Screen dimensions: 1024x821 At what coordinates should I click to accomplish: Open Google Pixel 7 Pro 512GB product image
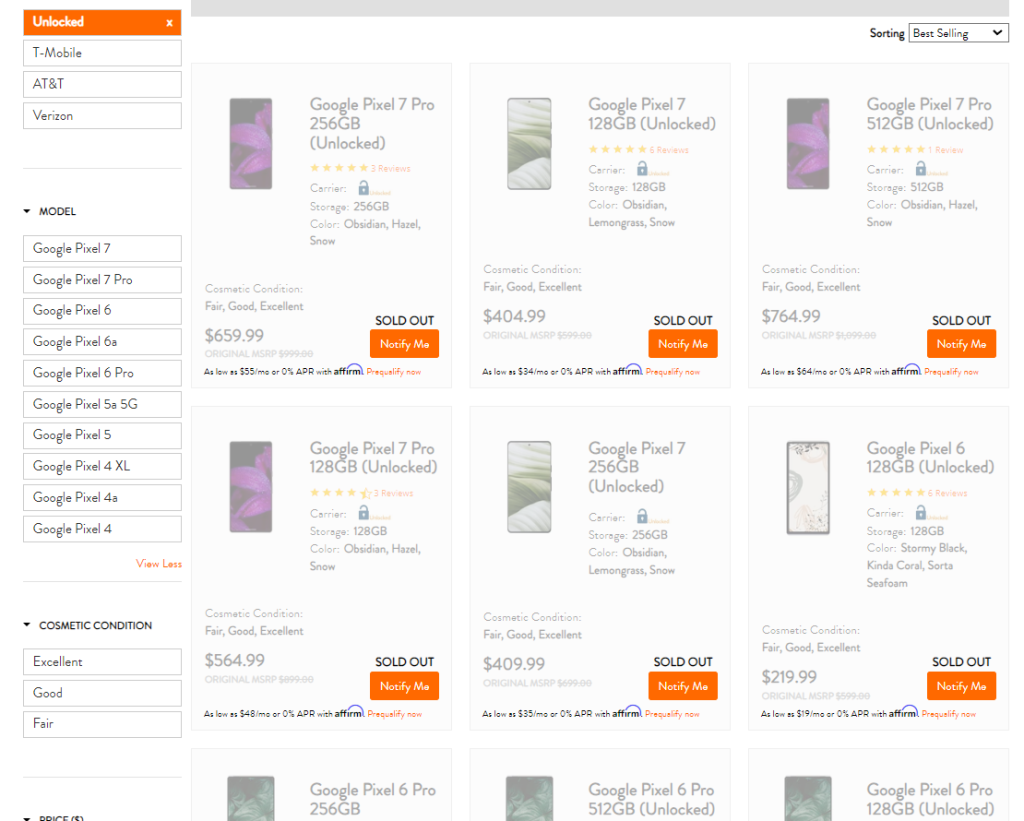[x=808, y=144]
